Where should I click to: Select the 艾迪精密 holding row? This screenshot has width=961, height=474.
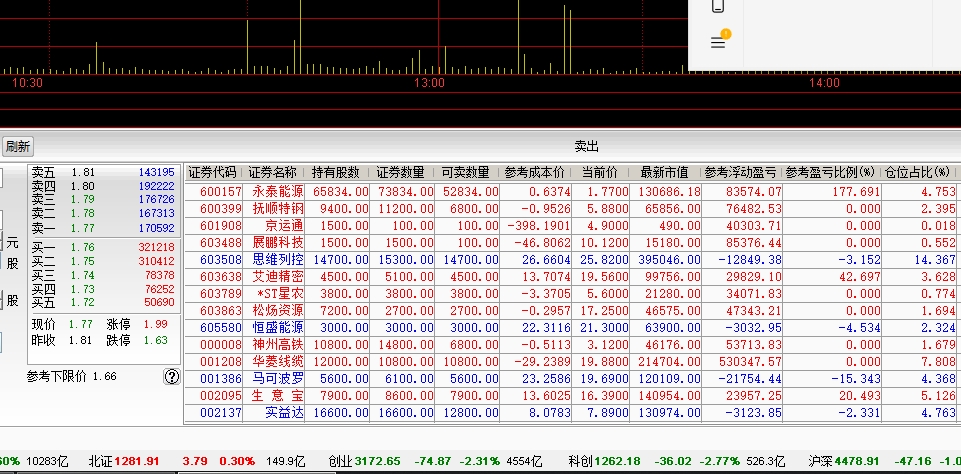[570, 277]
